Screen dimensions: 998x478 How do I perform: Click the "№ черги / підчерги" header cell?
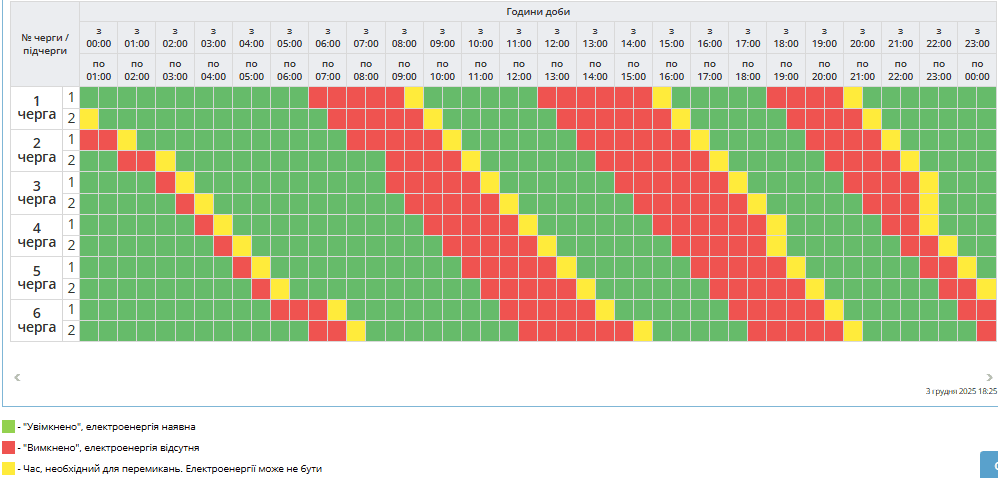pyautogui.click(x=45, y=44)
